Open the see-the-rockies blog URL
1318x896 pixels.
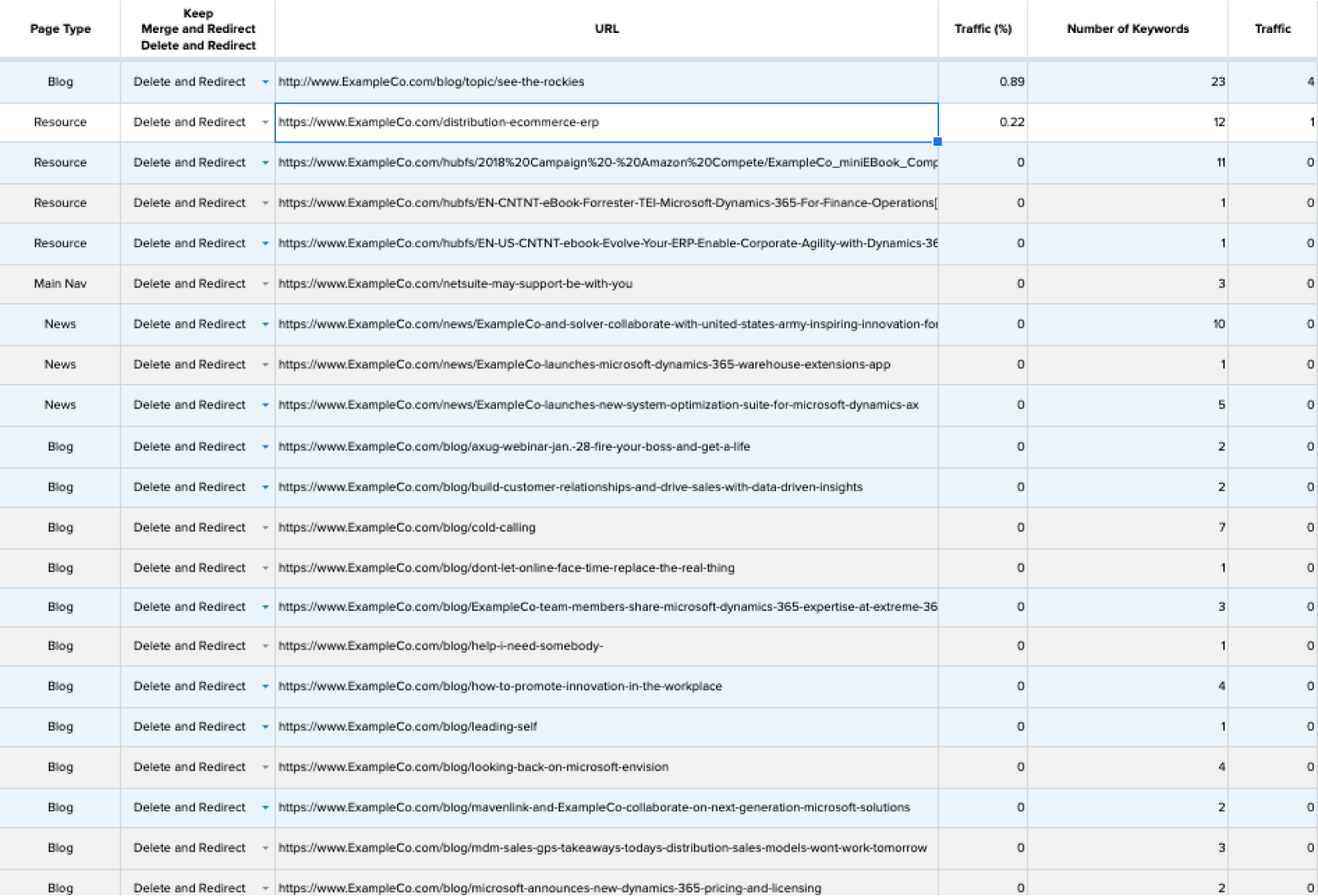(431, 82)
